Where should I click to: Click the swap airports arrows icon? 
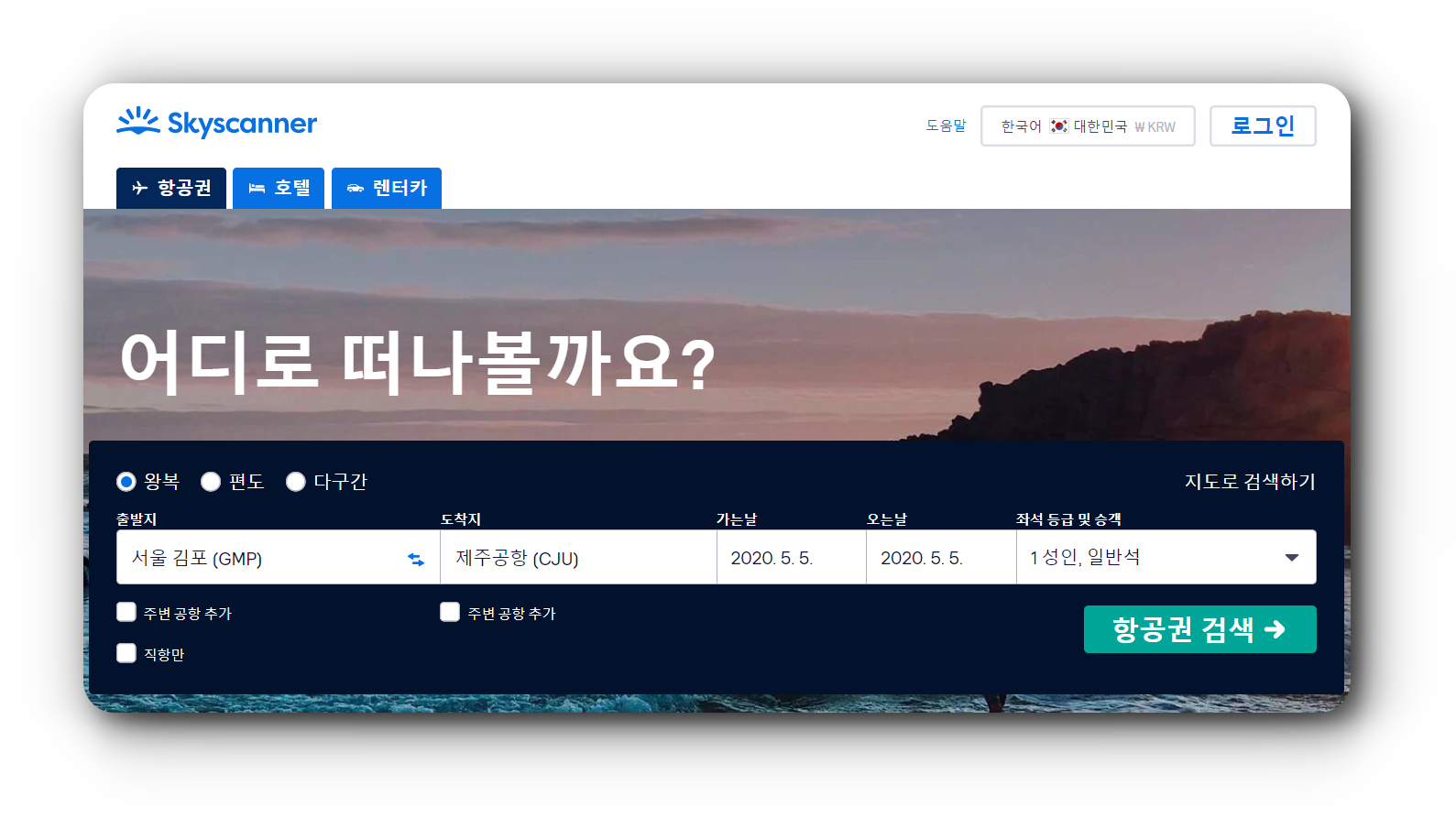click(416, 559)
